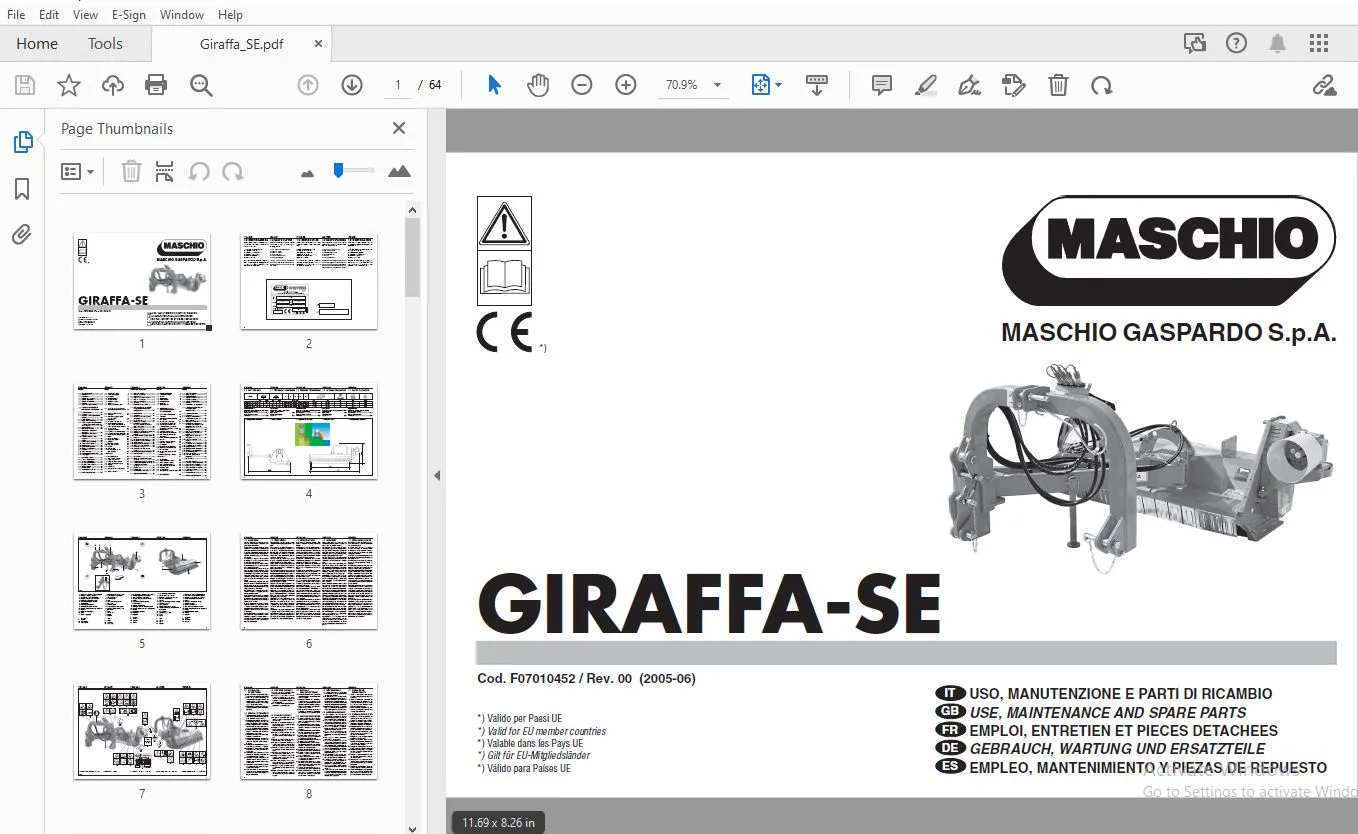Open the share/chat icon in header

[x=1195, y=43]
